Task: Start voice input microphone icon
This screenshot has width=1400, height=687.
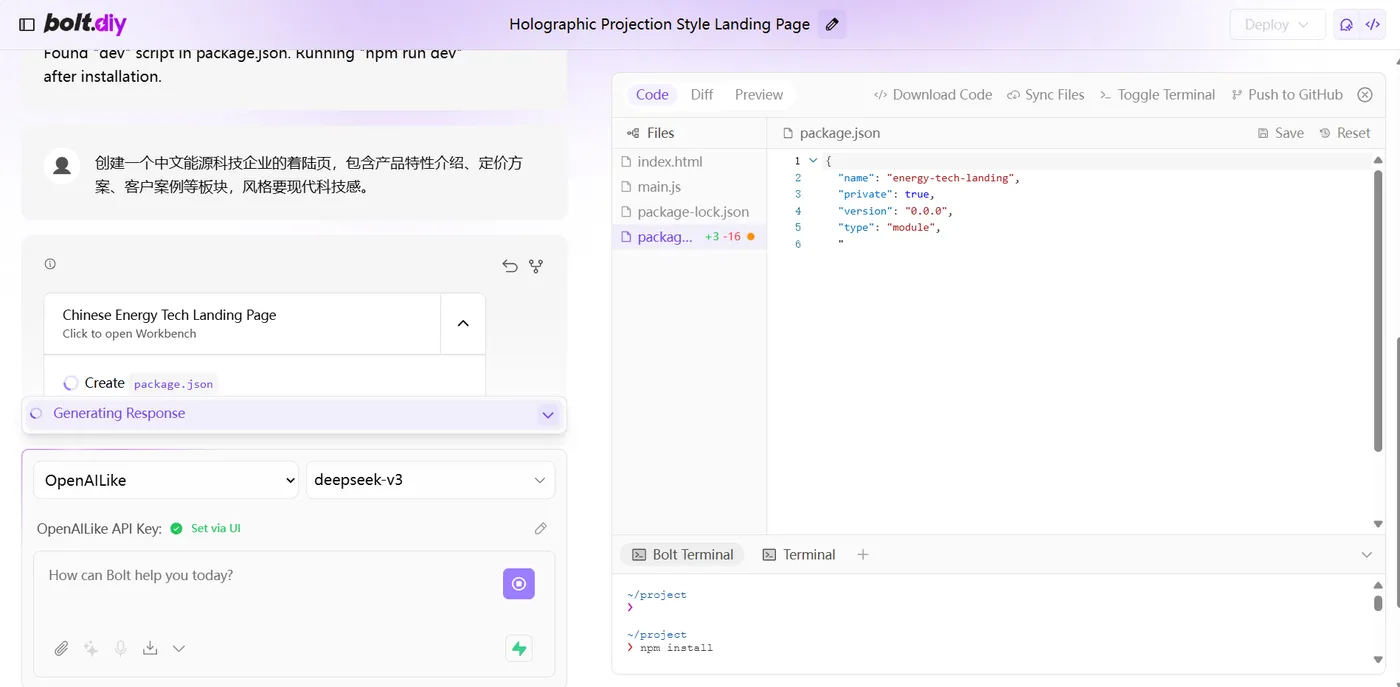Action: point(121,649)
